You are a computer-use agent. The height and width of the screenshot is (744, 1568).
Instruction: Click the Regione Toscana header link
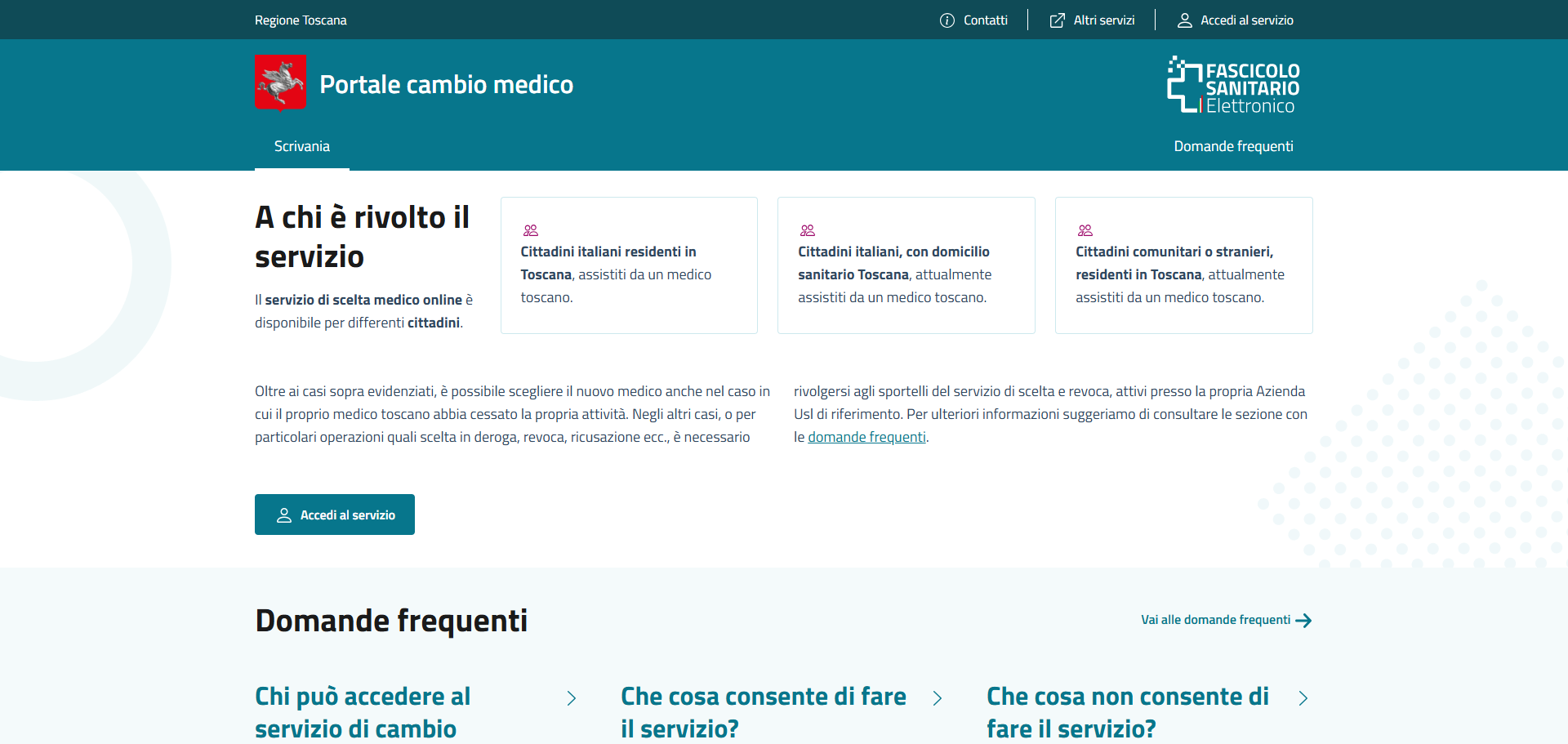[301, 20]
